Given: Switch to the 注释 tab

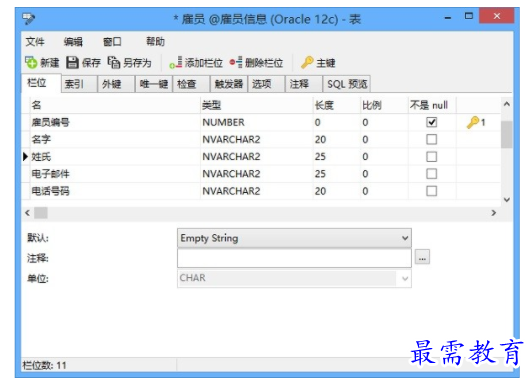Looking at the screenshot, I should pos(304,84).
